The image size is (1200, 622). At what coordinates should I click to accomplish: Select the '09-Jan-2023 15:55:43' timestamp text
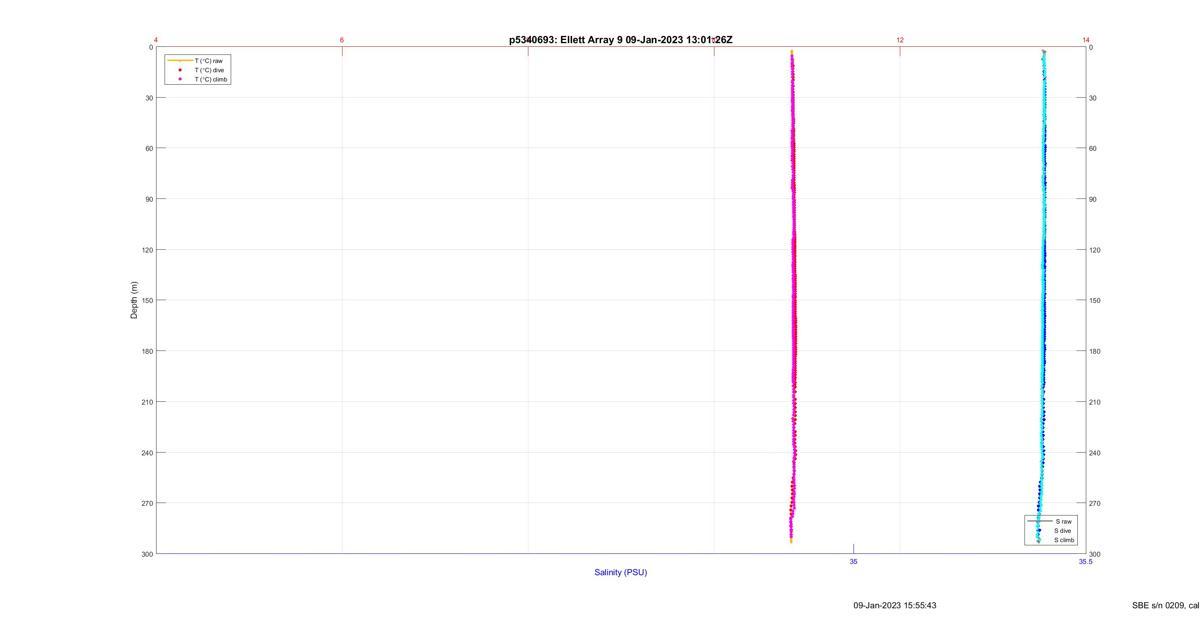point(895,605)
